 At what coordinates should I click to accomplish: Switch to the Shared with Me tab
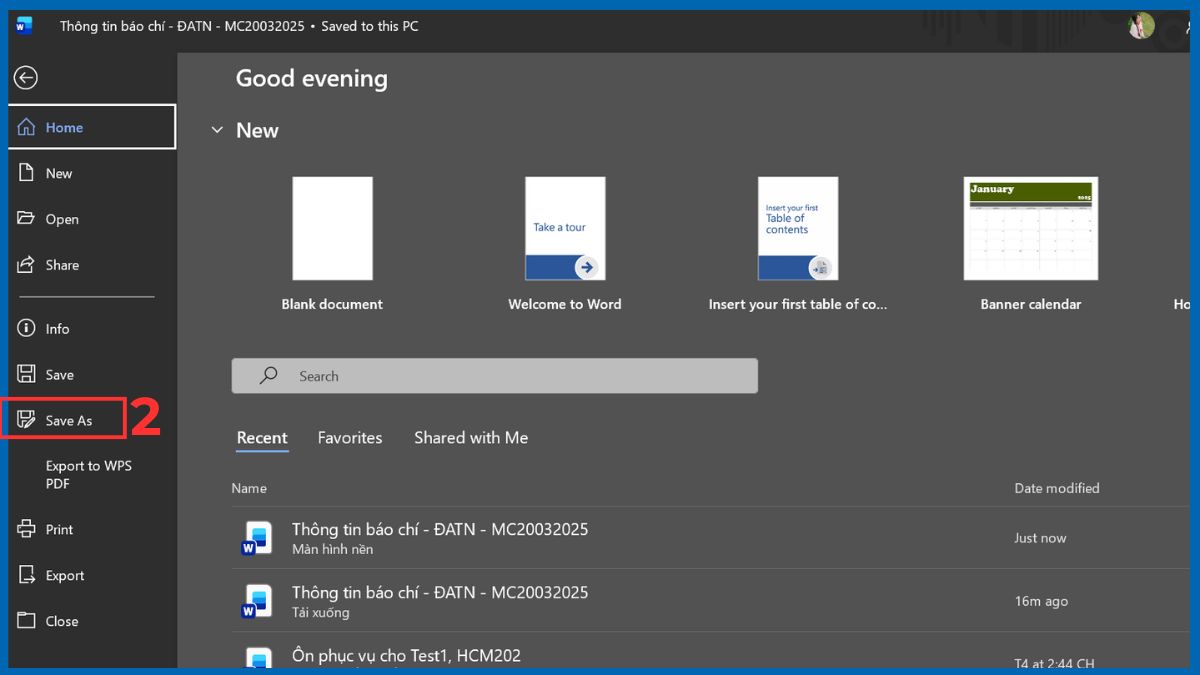pos(471,438)
